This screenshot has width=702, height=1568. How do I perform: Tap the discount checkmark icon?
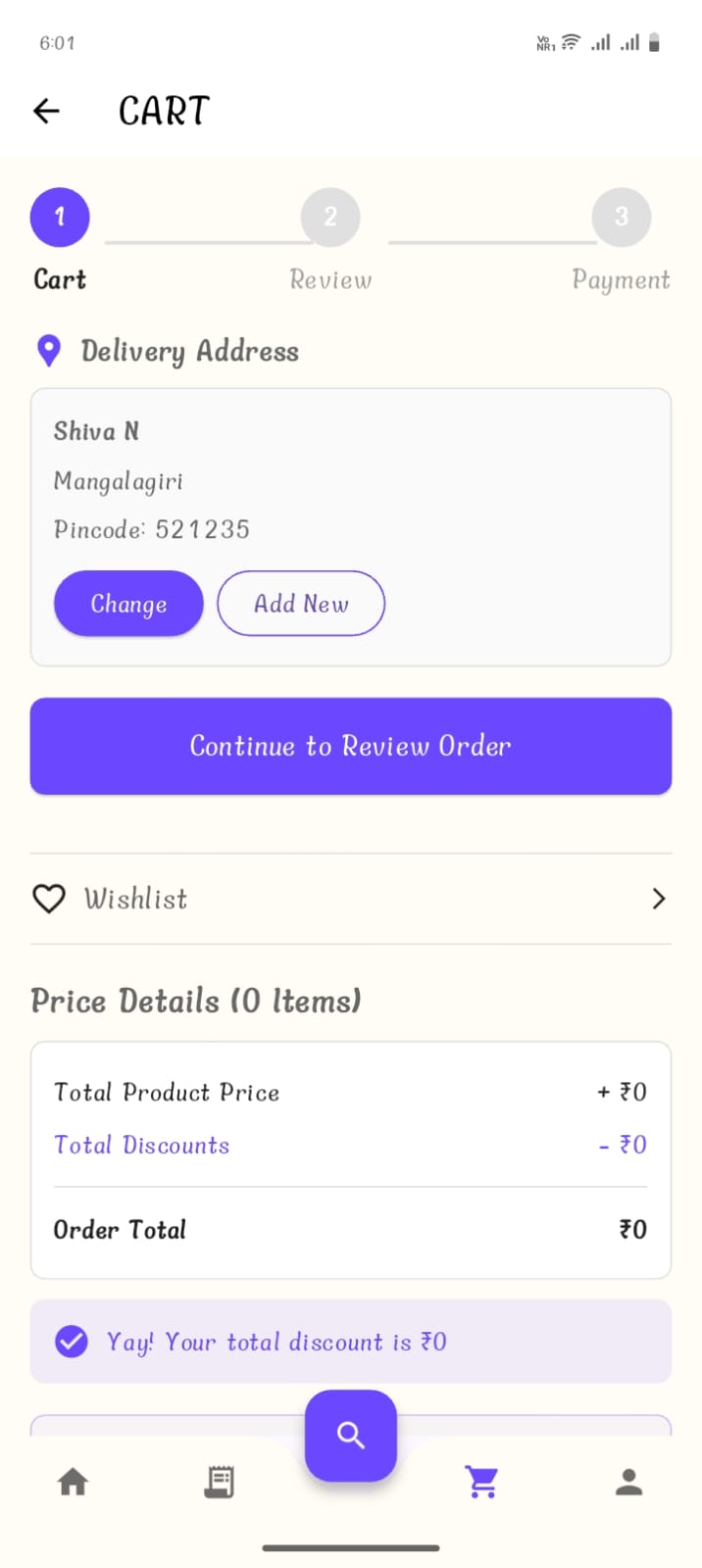(x=71, y=1341)
